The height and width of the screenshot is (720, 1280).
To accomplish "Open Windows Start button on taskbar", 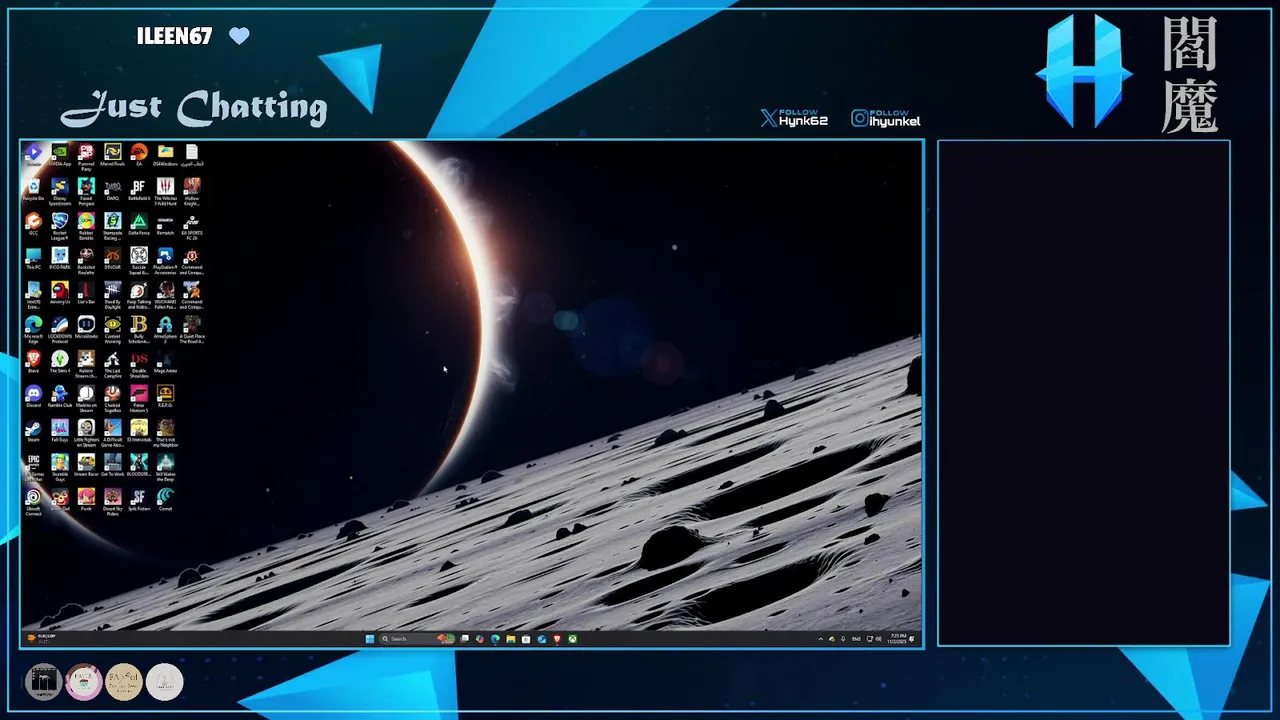I will coord(370,639).
